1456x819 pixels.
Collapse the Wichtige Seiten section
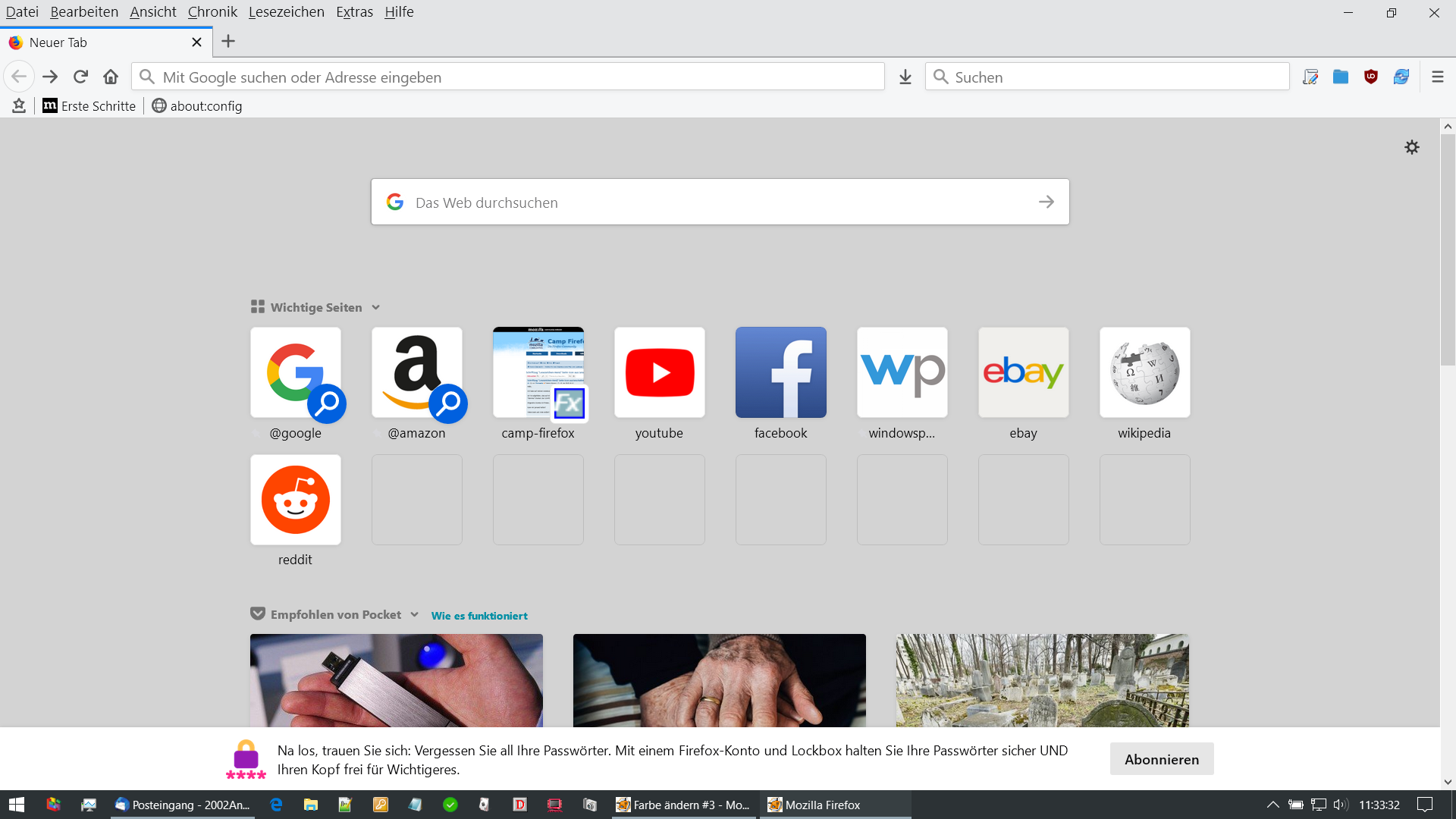375,307
